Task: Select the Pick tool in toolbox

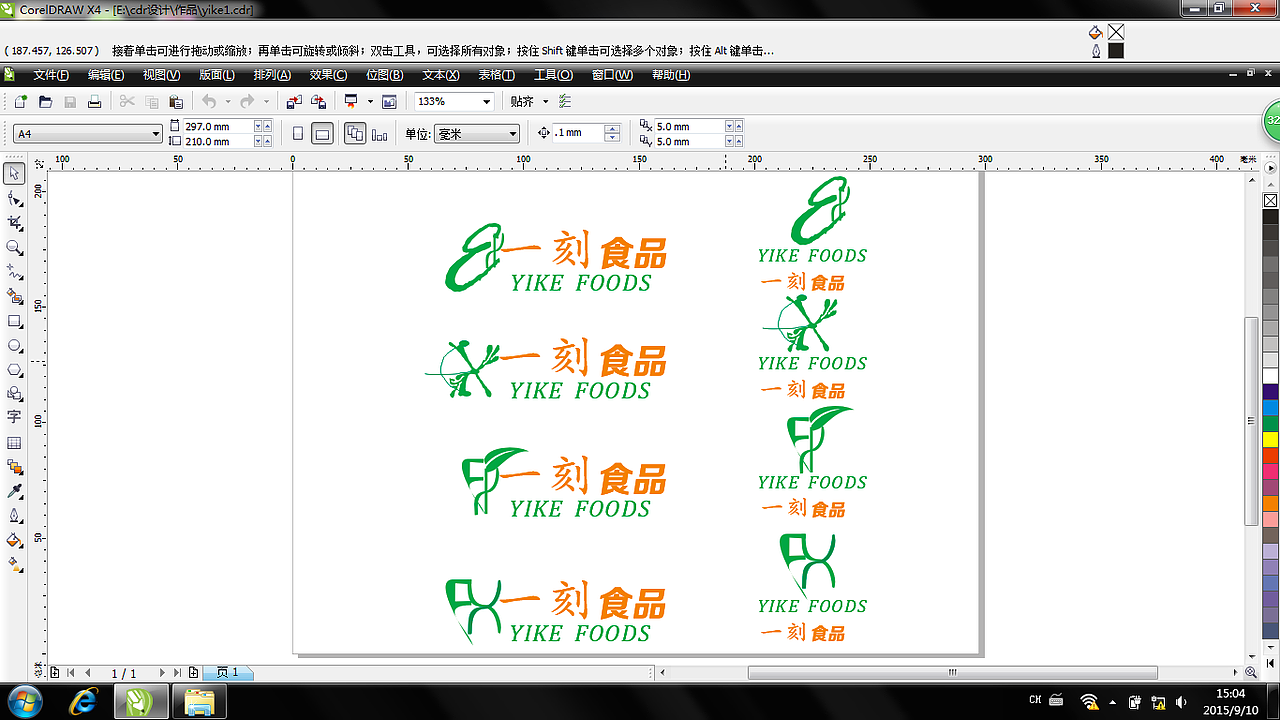Action: 14,174
